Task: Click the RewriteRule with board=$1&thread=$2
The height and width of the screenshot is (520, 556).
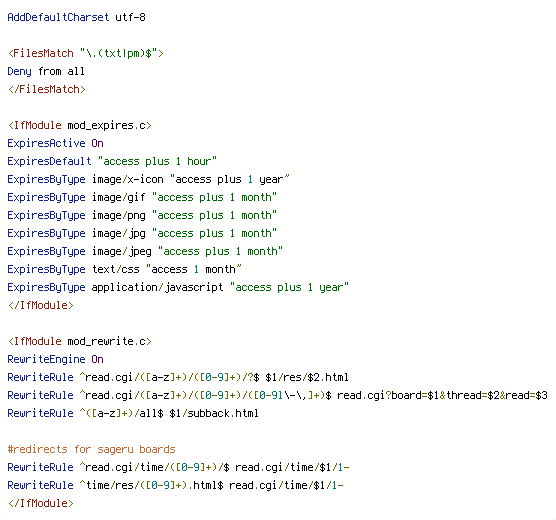Action: point(277,395)
